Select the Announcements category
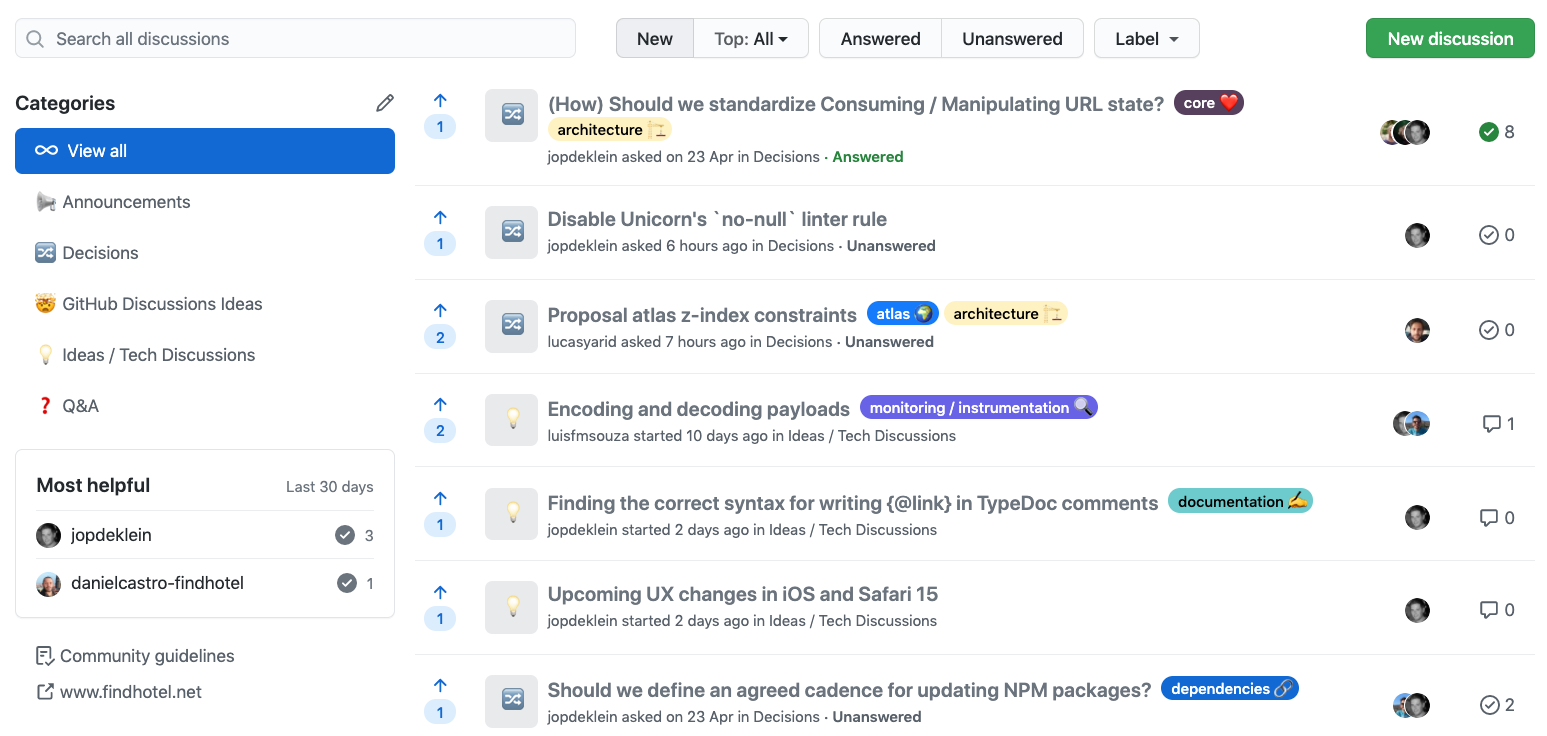 (x=126, y=202)
